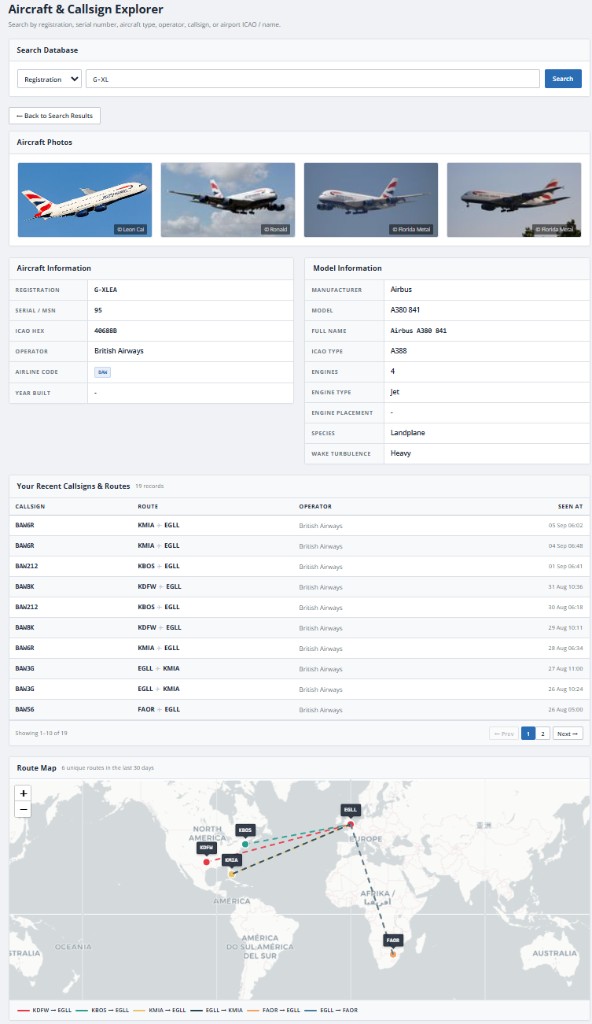Click the manufacturer value Airbus
The image size is (592, 1024).
click(x=401, y=289)
